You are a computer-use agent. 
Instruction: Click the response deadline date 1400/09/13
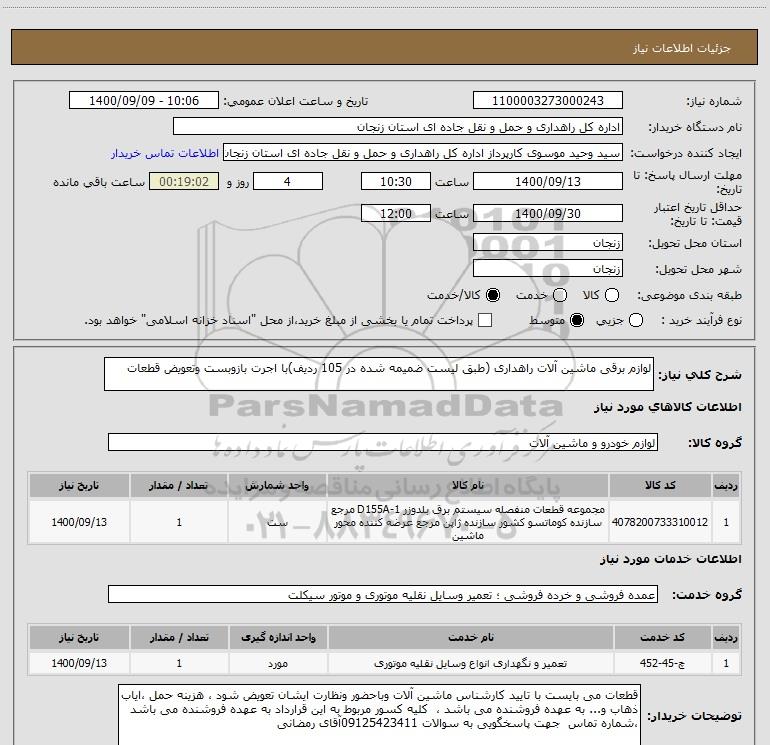click(x=548, y=182)
